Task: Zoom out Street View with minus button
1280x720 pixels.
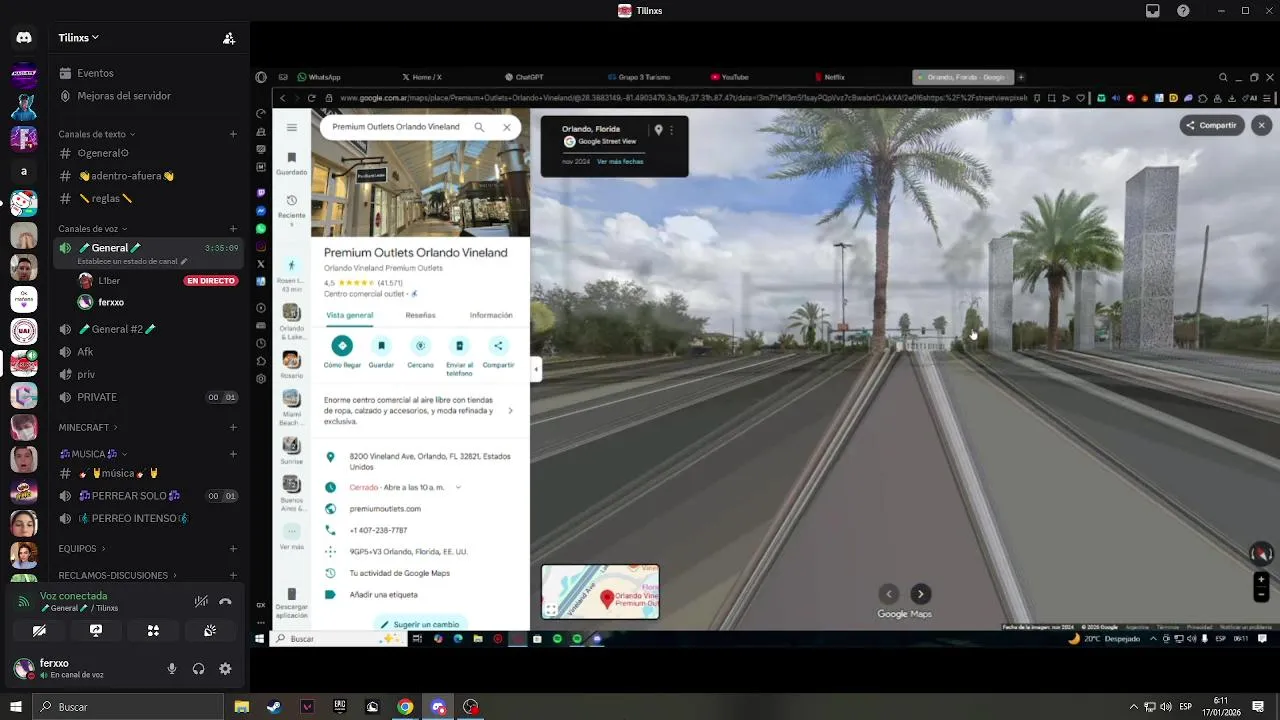Action: coord(1261,594)
